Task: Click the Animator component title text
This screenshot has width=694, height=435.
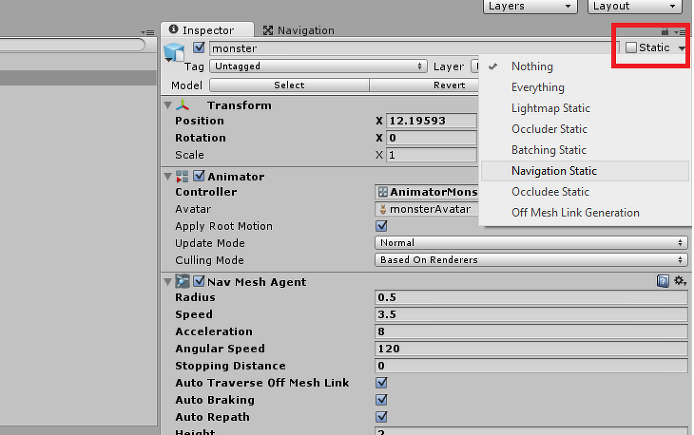Action: coord(235,177)
